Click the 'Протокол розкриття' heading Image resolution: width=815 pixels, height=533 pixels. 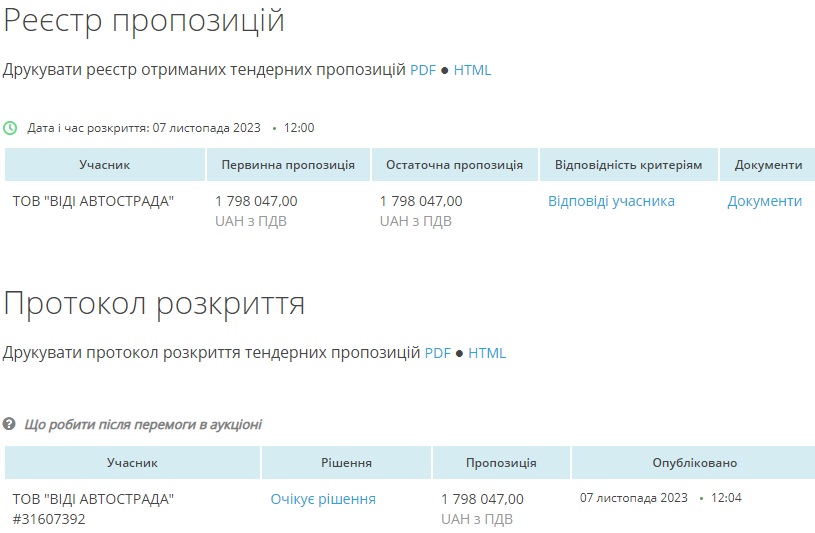pyautogui.click(x=154, y=303)
